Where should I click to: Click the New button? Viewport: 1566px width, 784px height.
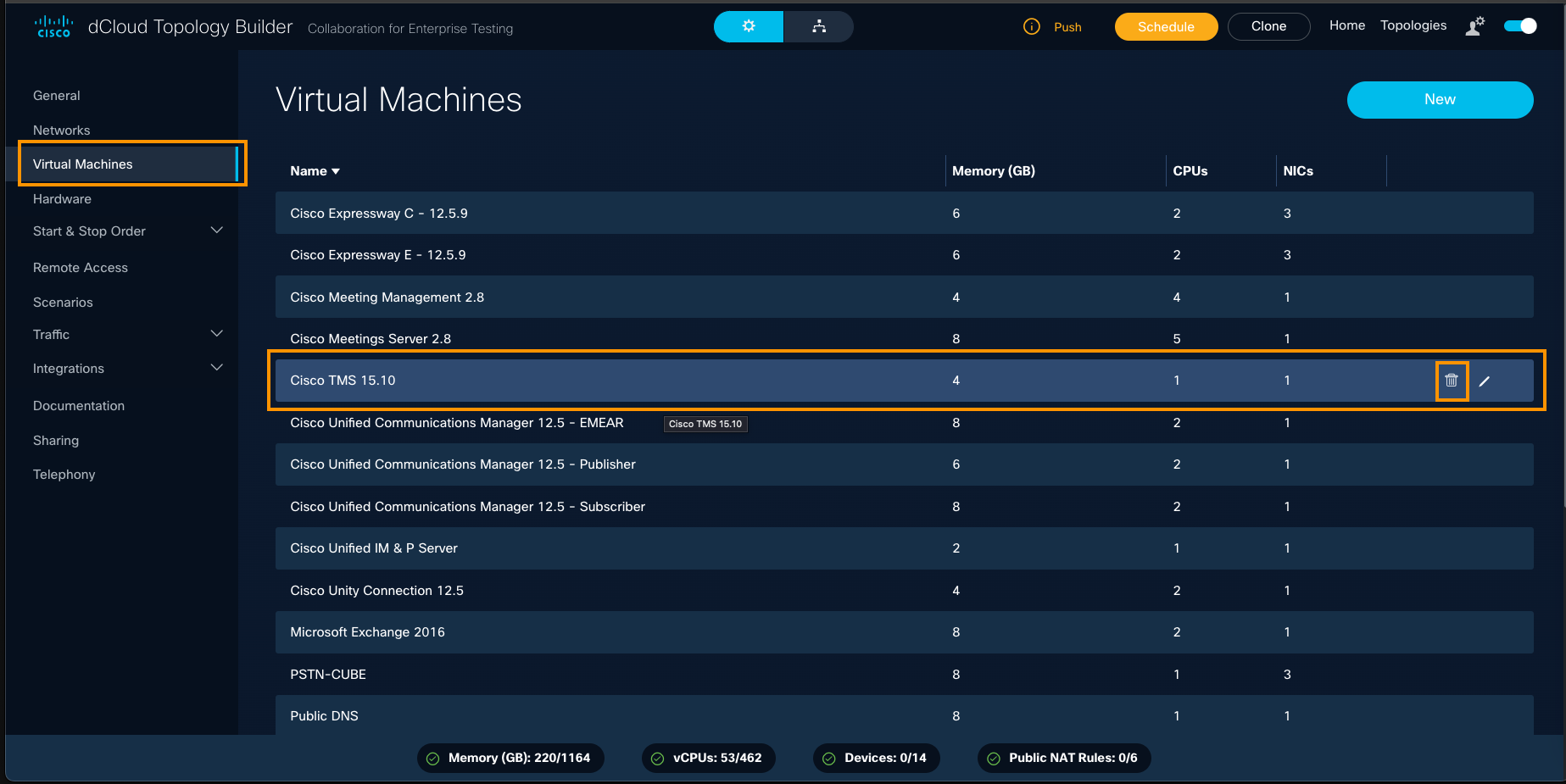pyautogui.click(x=1440, y=100)
